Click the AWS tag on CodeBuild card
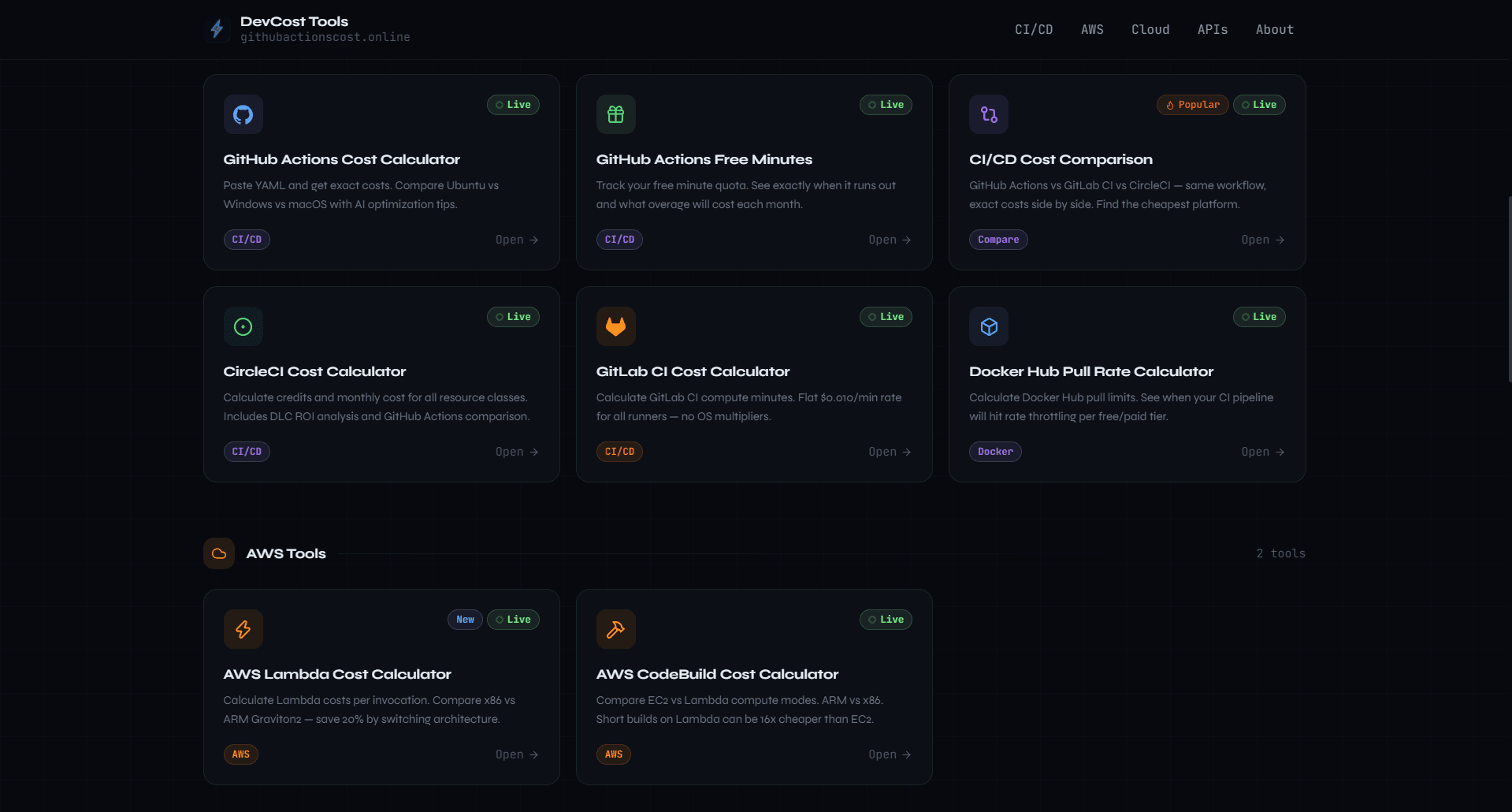Viewport: 1512px width, 812px height. pyautogui.click(x=614, y=754)
